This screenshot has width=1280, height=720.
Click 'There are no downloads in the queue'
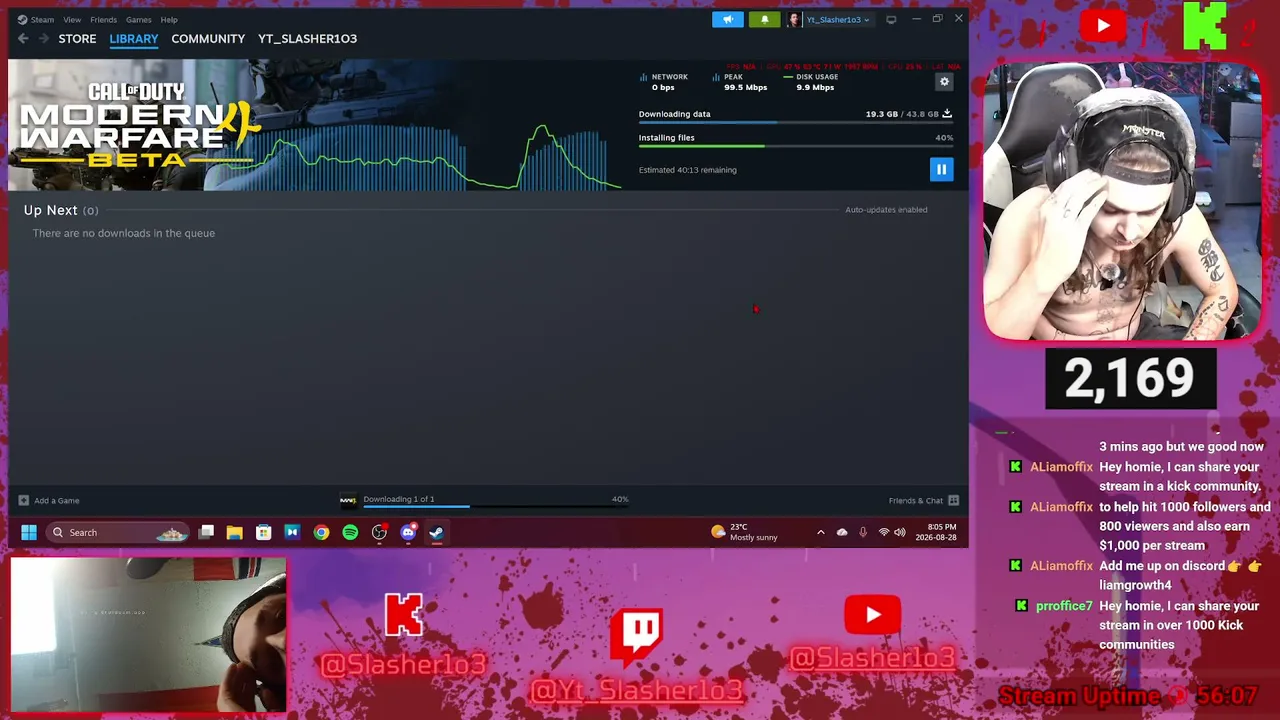pos(124,233)
